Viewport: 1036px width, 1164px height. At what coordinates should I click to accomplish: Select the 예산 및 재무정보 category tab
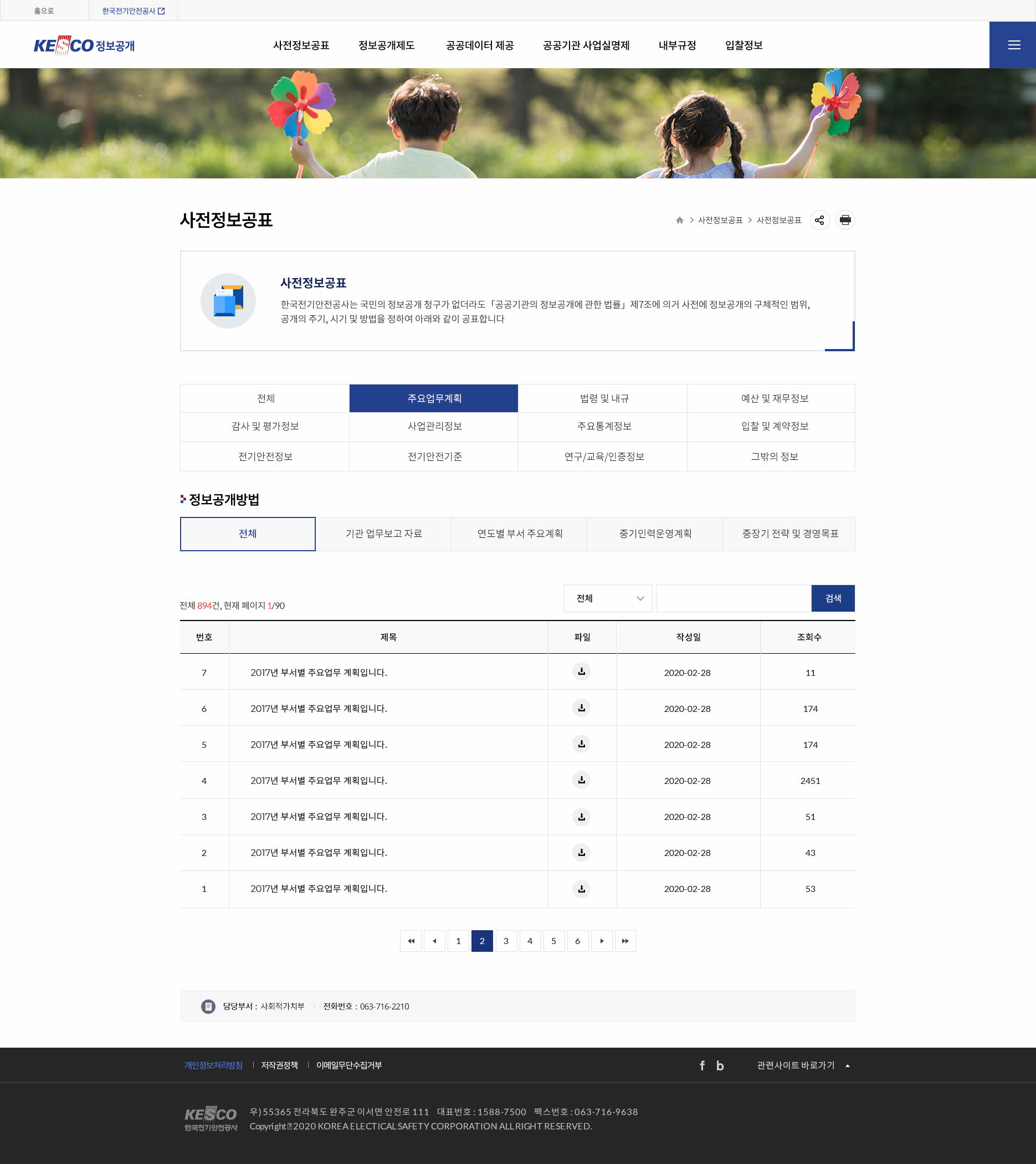771,398
